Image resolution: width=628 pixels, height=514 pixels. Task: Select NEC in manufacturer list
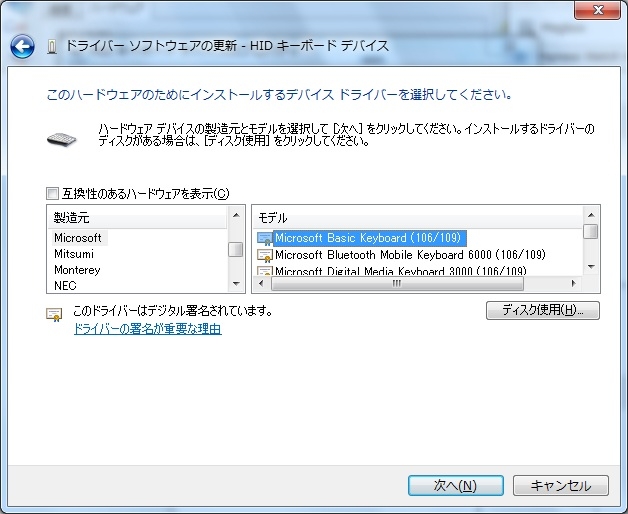[65, 286]
